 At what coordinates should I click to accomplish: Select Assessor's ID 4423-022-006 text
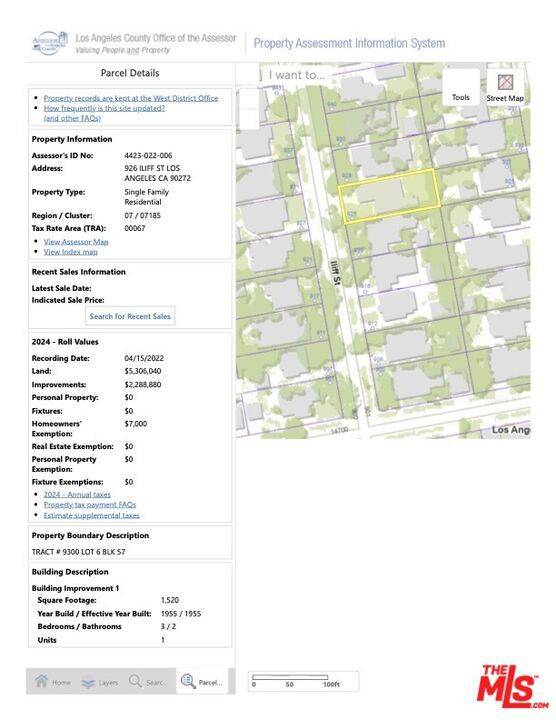(148, 155)
